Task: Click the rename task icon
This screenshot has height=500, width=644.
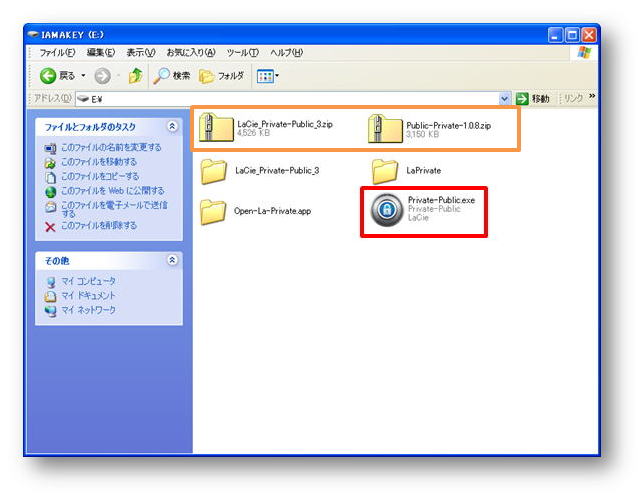Action: (50, 148)
